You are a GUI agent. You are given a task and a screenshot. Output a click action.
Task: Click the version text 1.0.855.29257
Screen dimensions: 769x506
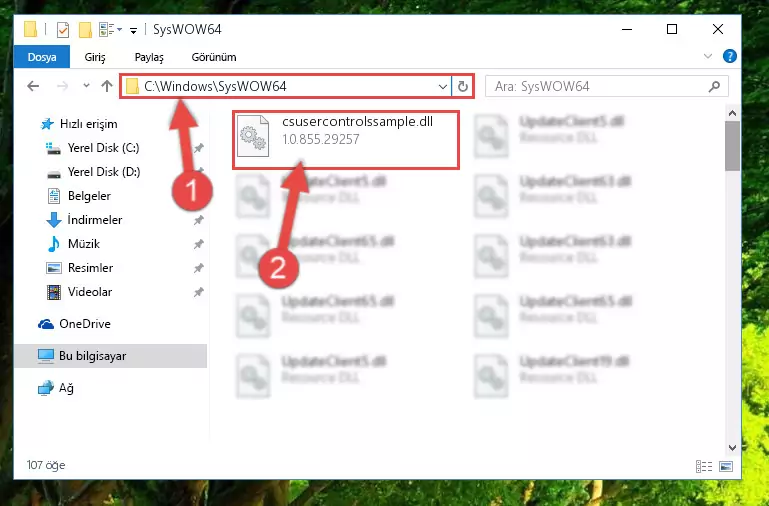pos(321,139)
